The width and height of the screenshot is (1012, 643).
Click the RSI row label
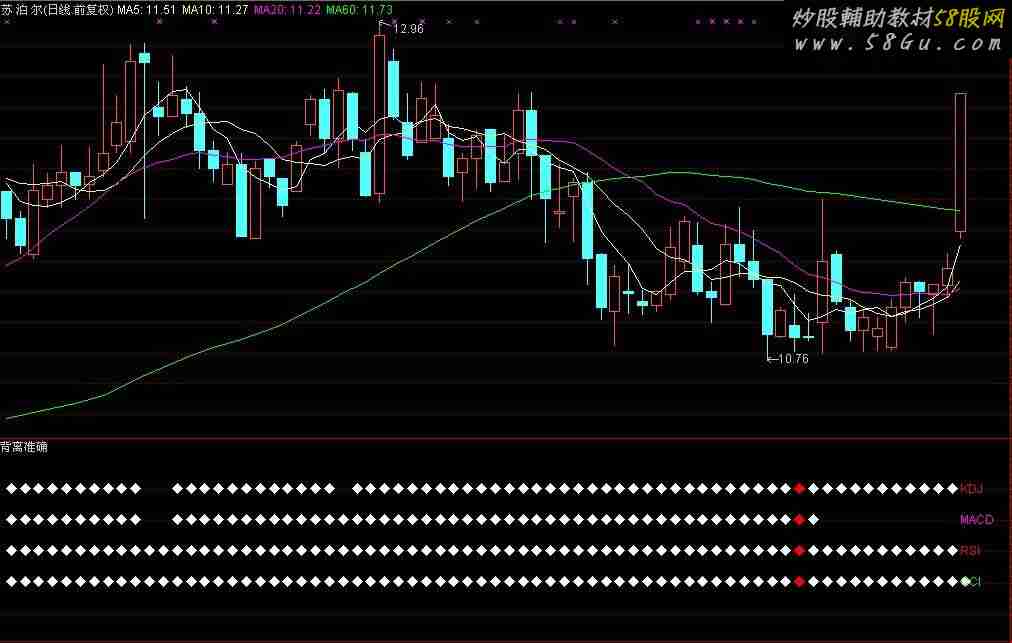[x=969, y=551]
